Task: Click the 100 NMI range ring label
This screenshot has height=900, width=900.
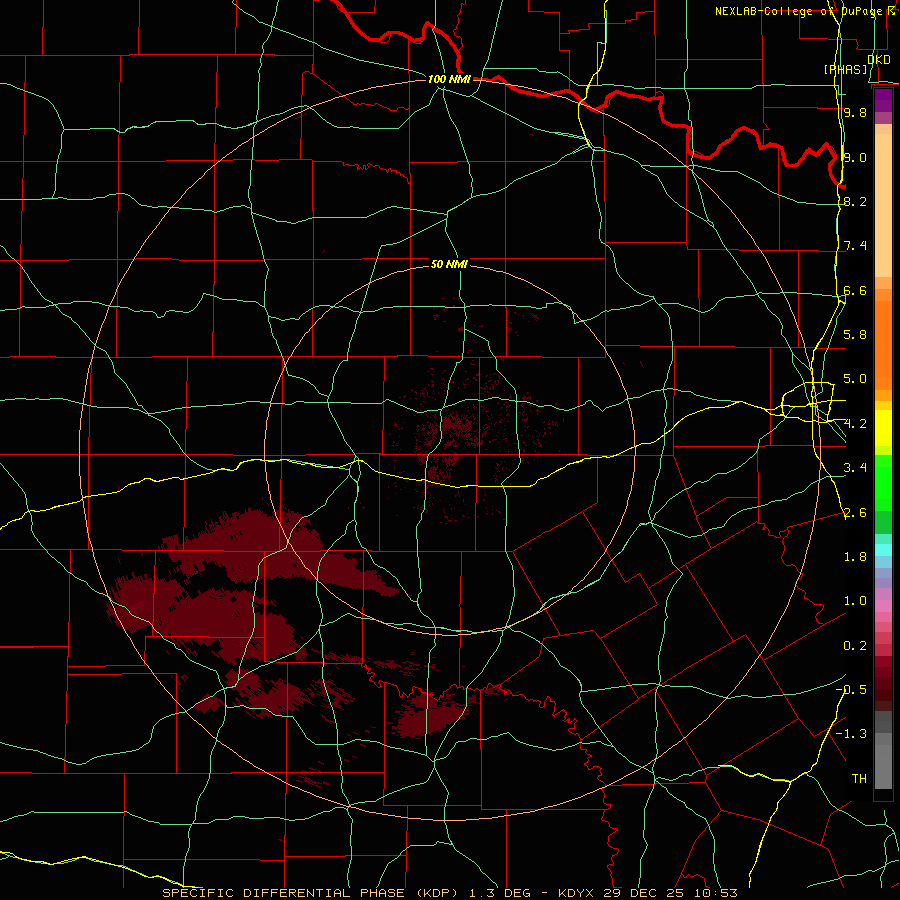Action: (x=449, y=79)
